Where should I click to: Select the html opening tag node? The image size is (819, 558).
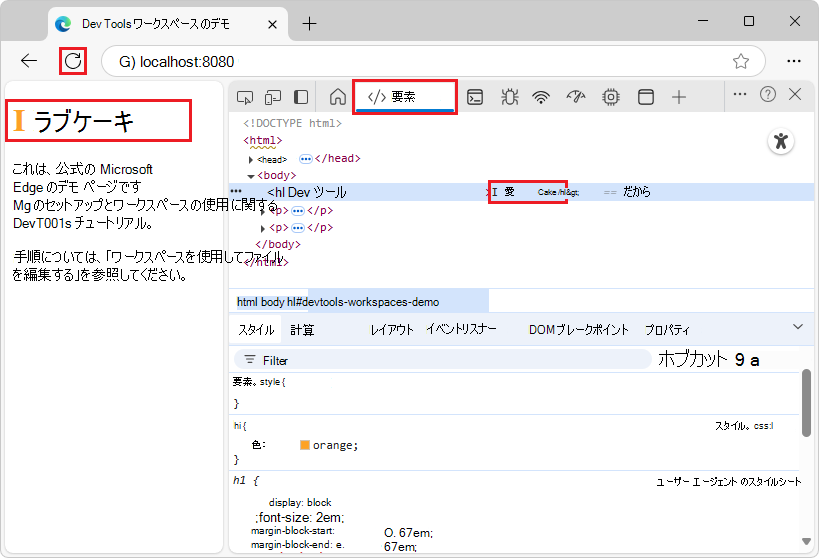pyautogui.click(x=263, y=141)
